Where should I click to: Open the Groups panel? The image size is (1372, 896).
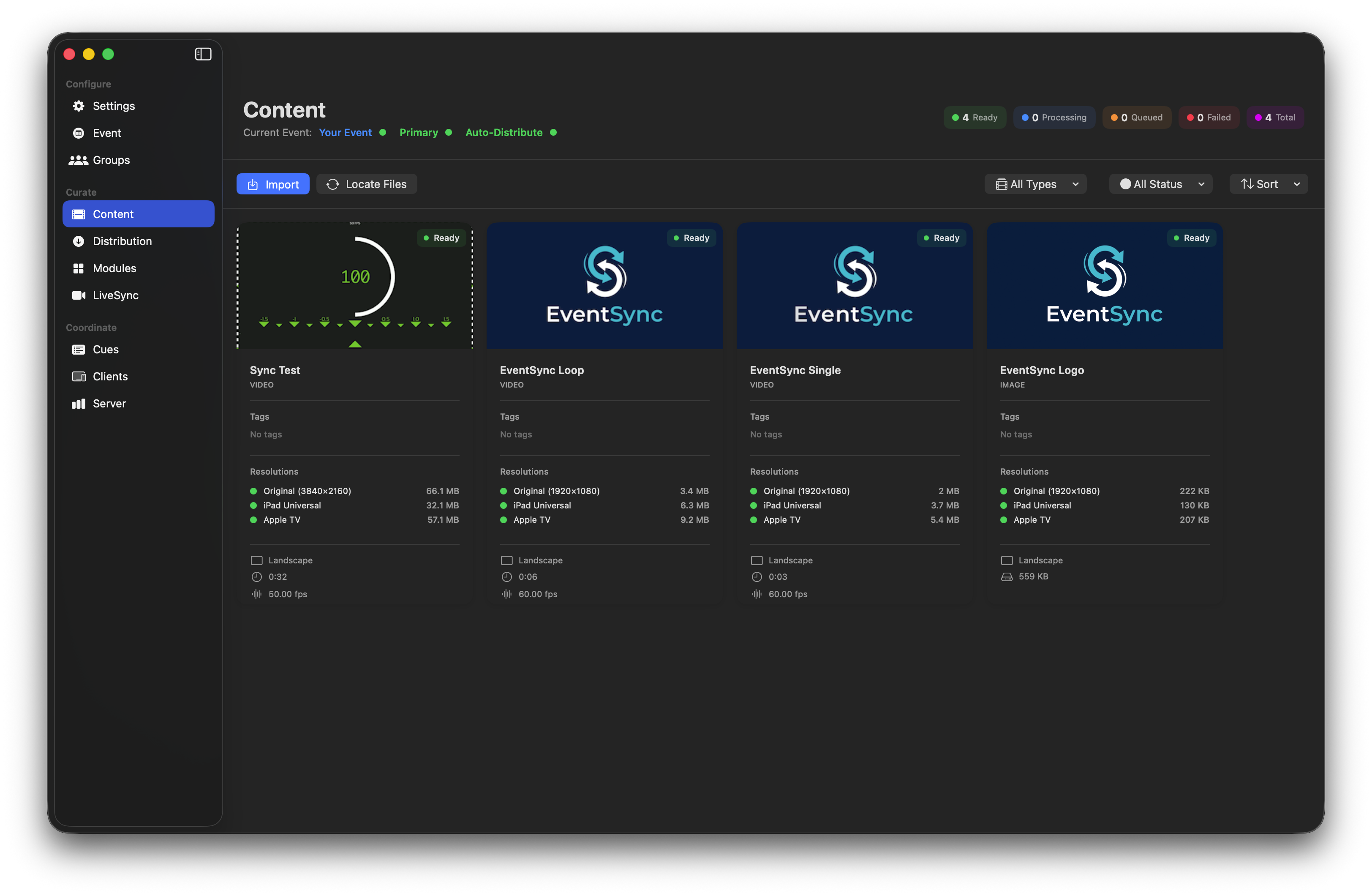[111, 160]
